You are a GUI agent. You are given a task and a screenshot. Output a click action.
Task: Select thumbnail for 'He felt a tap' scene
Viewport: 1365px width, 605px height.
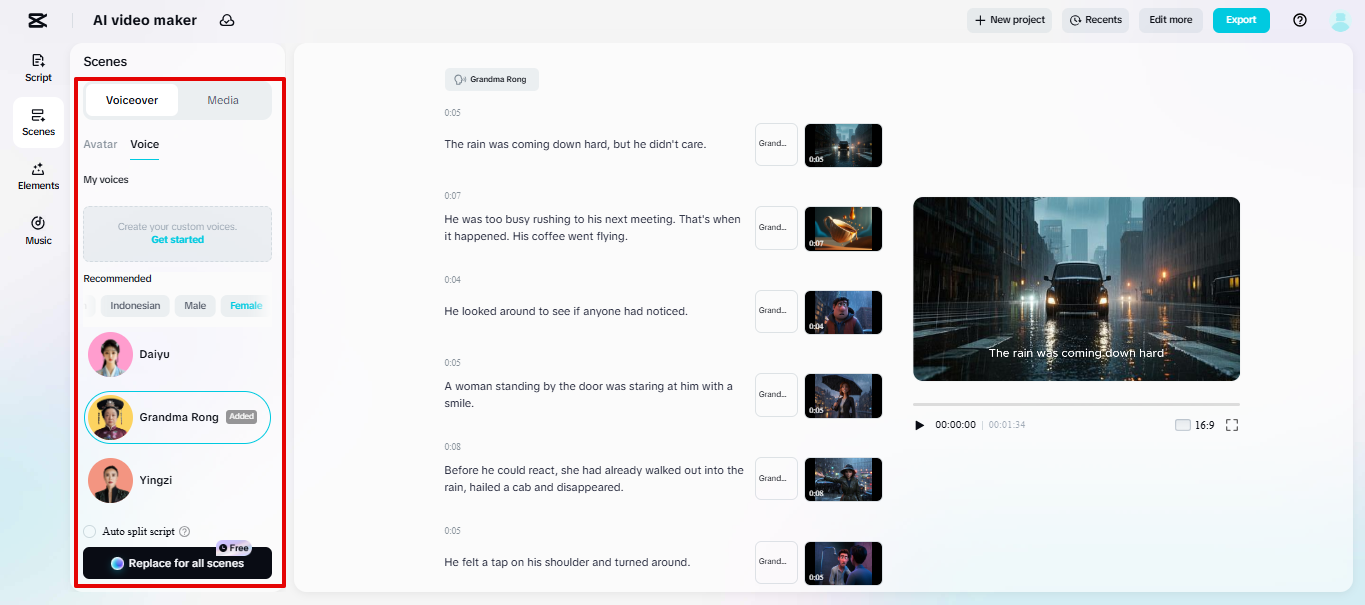click(843, 563)
